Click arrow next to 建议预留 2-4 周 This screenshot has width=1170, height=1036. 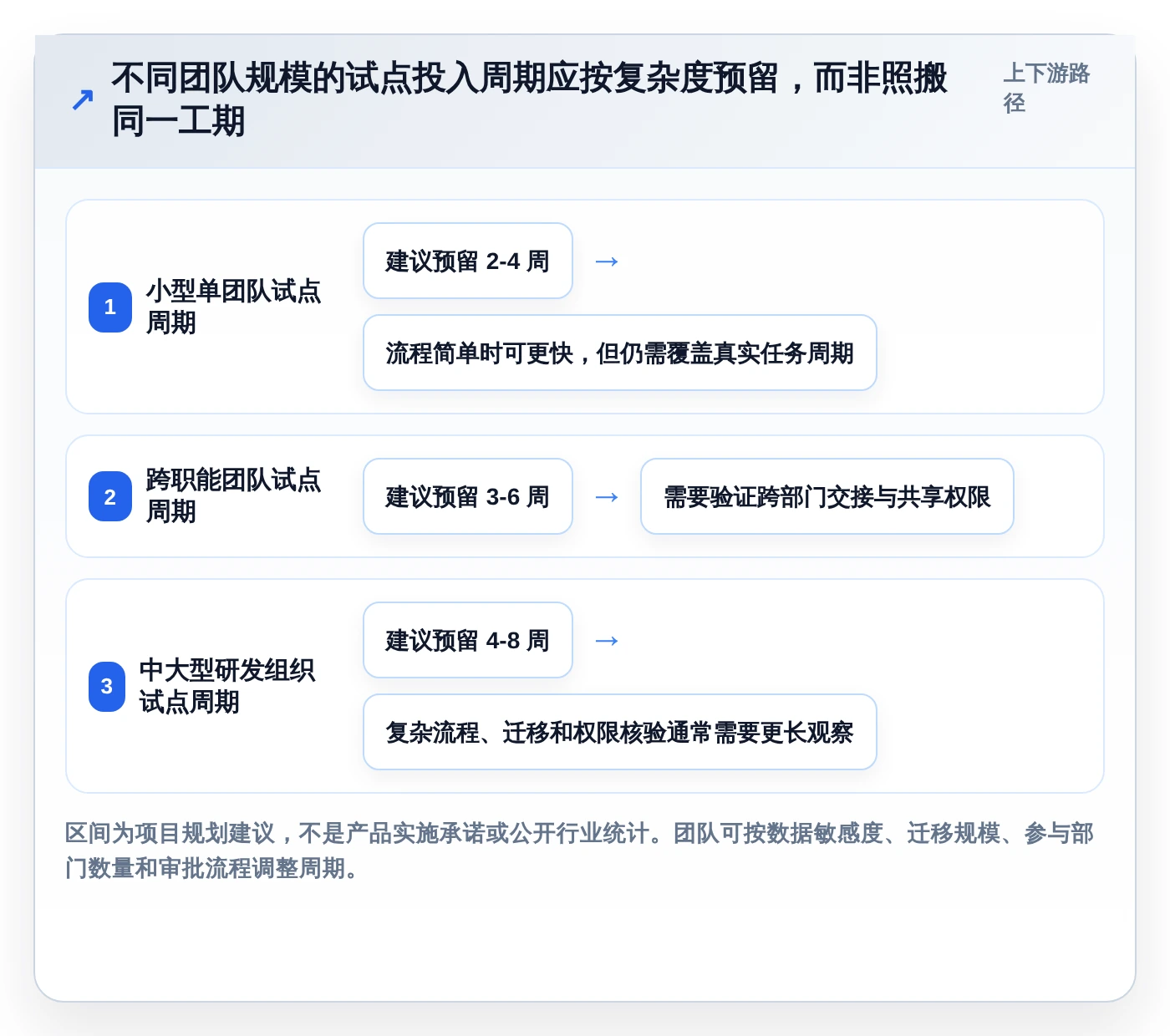point(607,262)
